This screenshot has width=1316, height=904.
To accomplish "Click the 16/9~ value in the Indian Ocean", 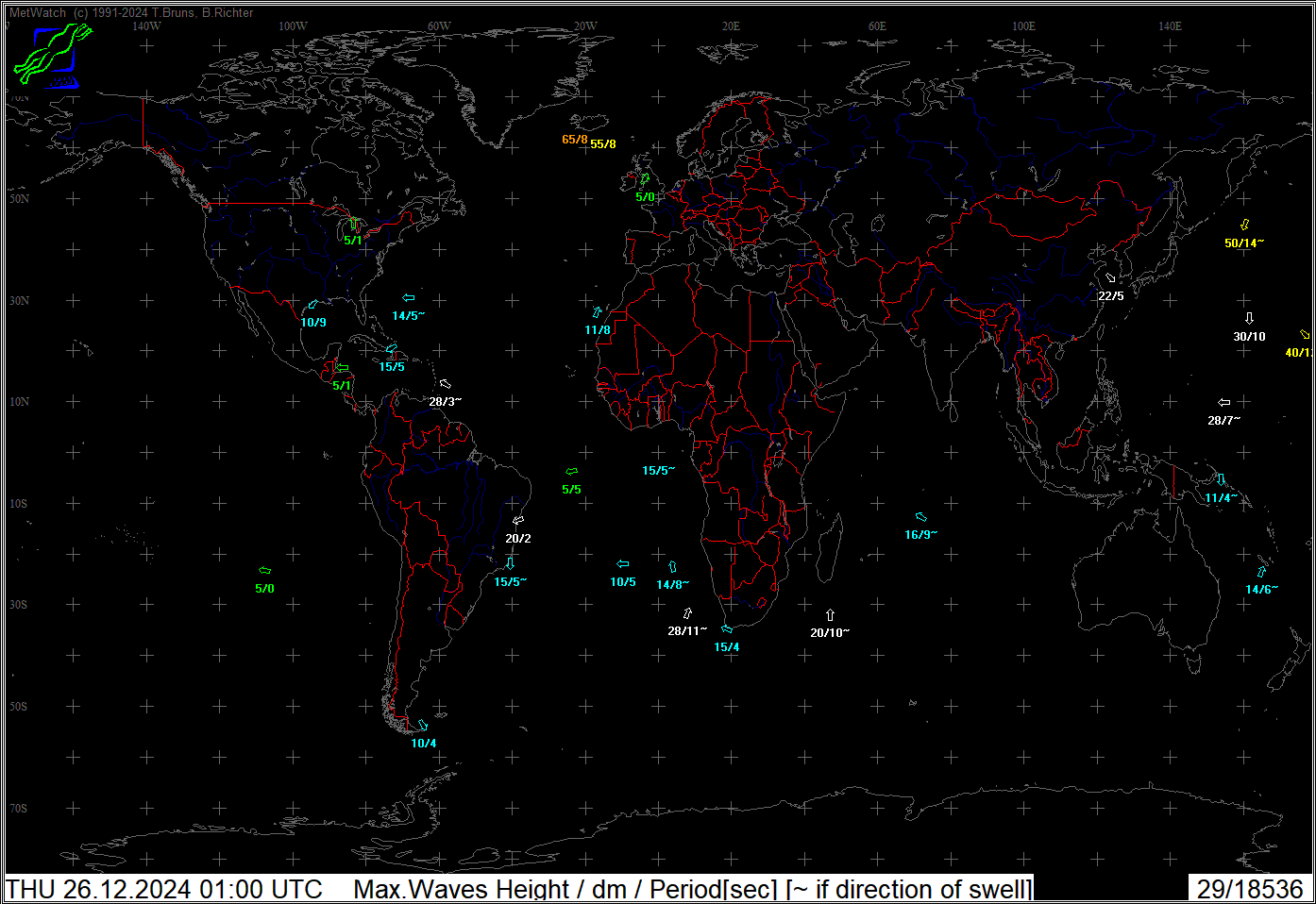I will pyautogui.click(x=921, y=535).
